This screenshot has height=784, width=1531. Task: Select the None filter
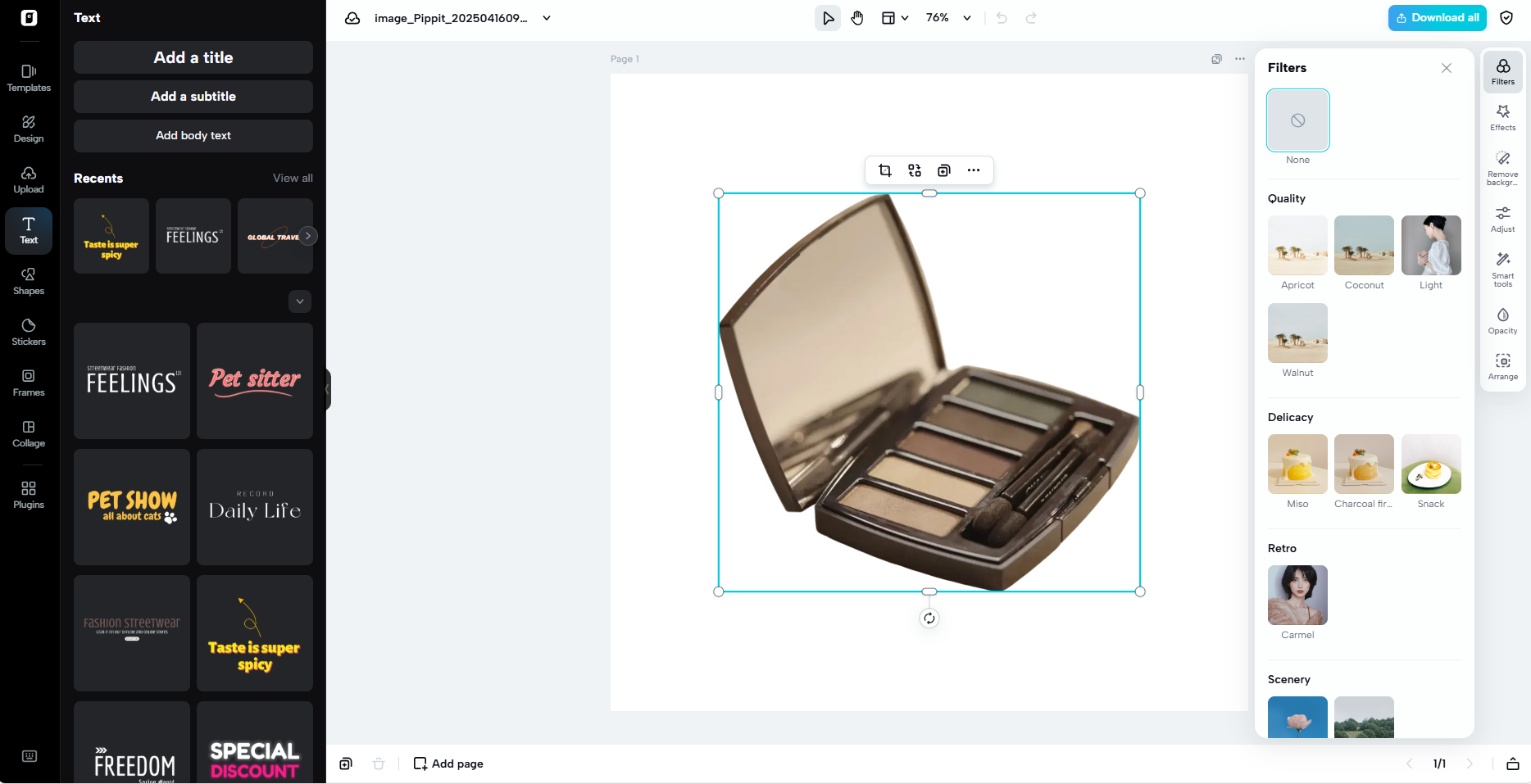1298,120
